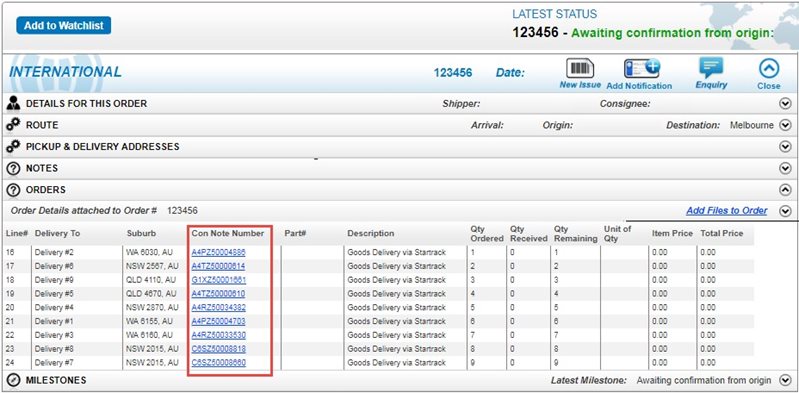The image size is (799, 393).
Task: Open the Enquiry speech bubble icon
Action: 711,68
